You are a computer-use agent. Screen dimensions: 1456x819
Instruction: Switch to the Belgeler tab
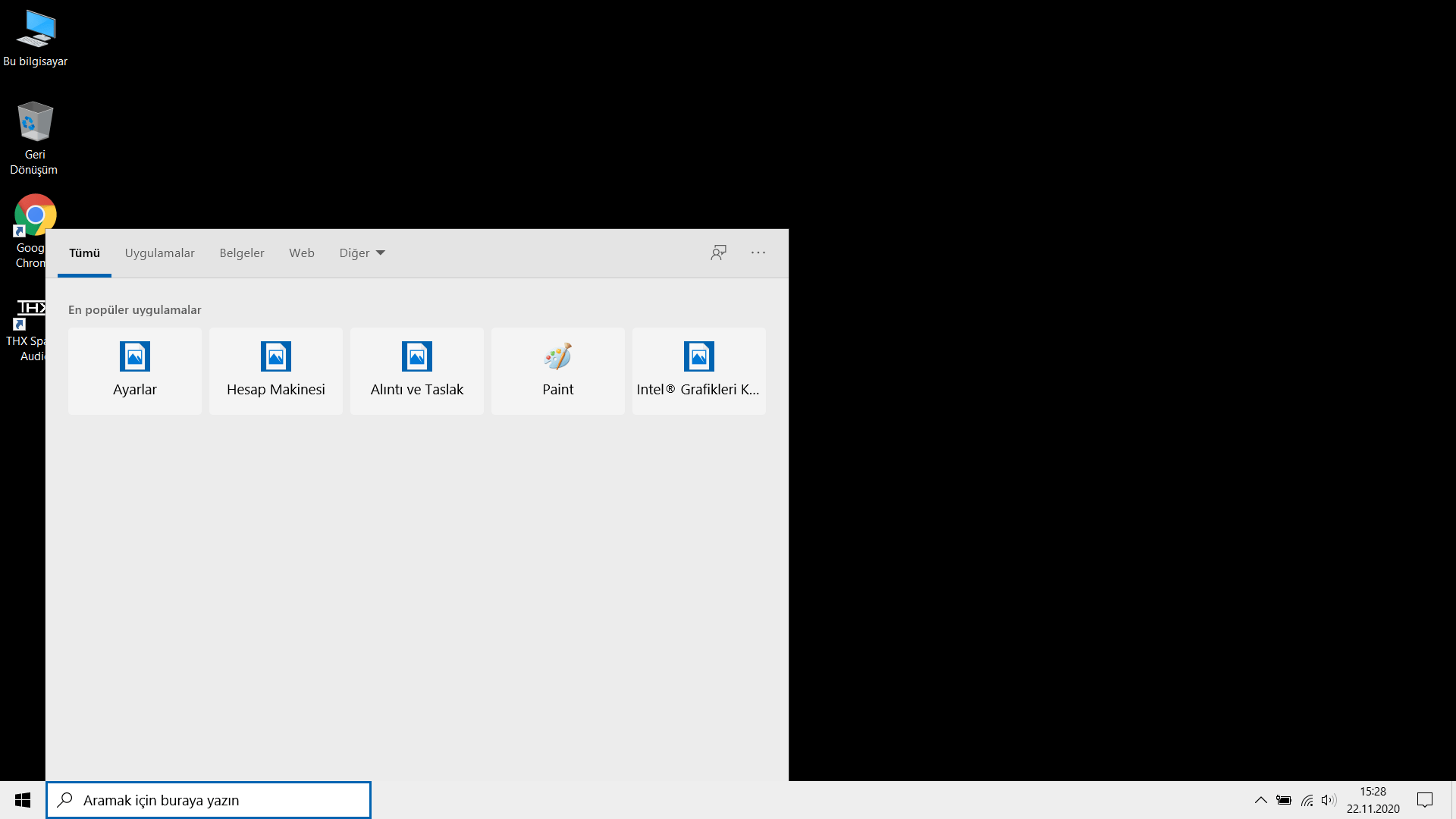pyautogui.click(x=242, y=253)
